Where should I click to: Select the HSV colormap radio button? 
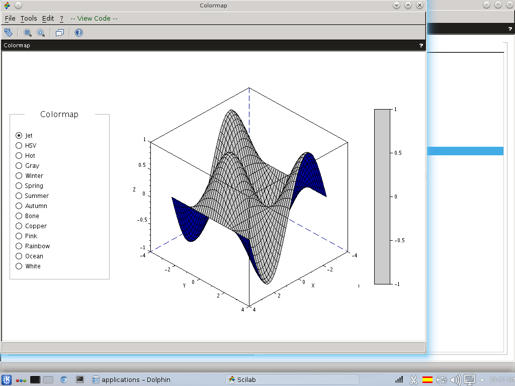point(19,146)
